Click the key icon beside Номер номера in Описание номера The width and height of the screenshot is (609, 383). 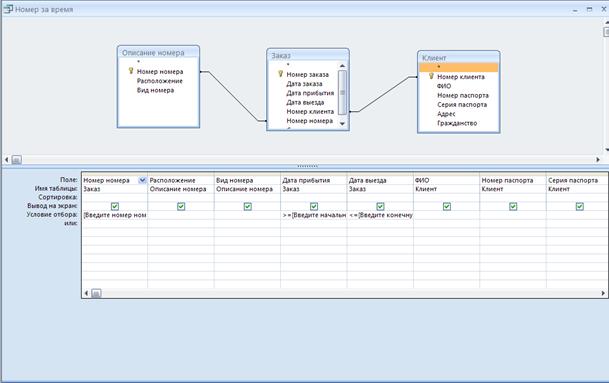click(131, 71)
